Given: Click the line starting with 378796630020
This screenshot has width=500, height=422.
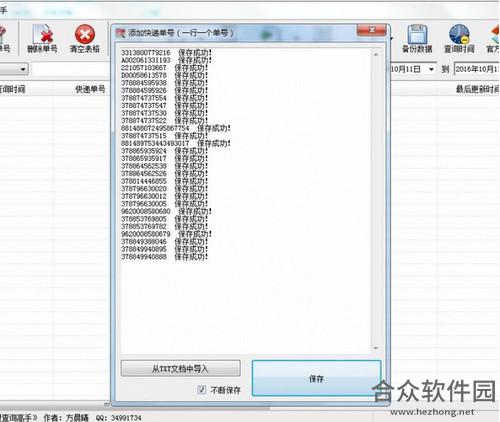Looking at the screenshot, I should tap(164, 189).
